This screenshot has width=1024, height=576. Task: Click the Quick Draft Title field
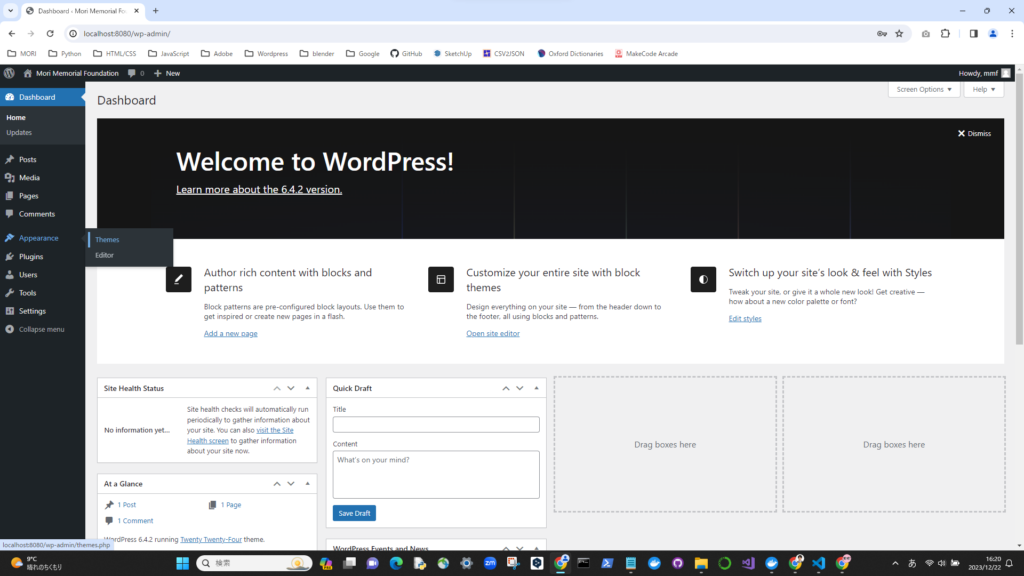pyautogui.click(x=436, y=425)
